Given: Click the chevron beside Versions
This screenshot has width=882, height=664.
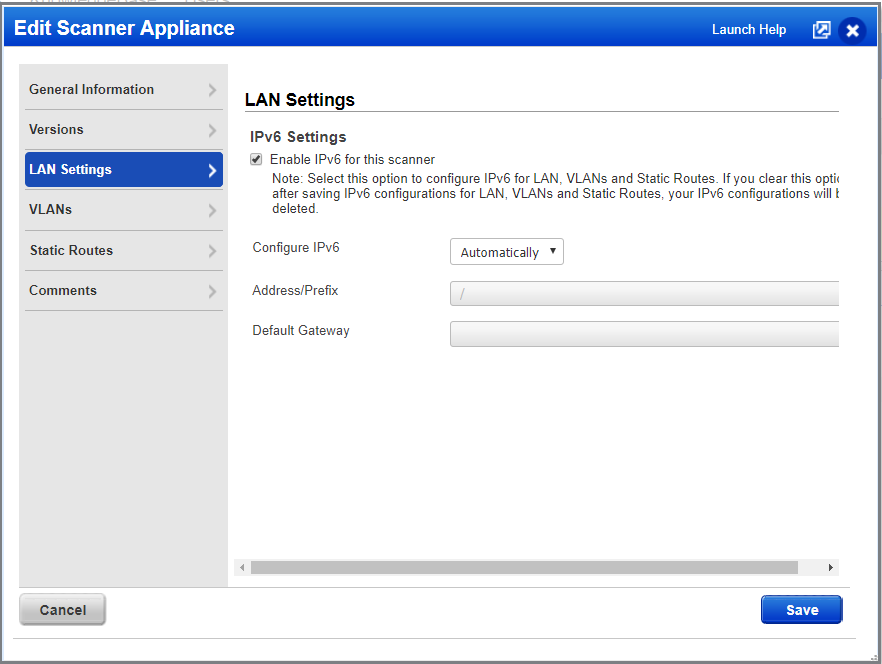Looking at the screenshot, I should (213, 129).
